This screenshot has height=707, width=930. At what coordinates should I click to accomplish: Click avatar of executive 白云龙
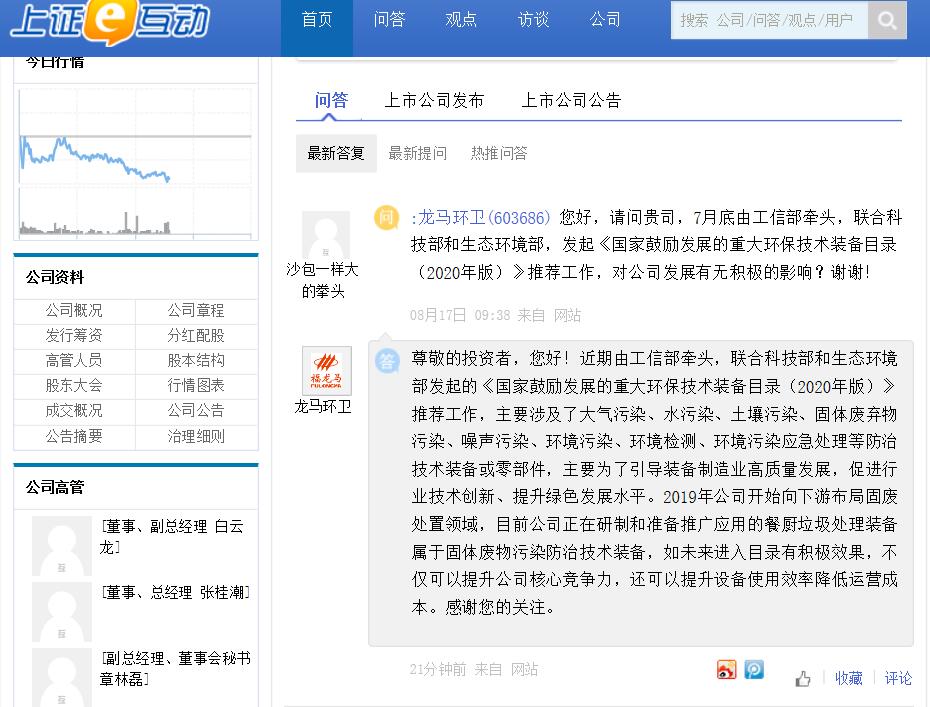tap(61, 545)
